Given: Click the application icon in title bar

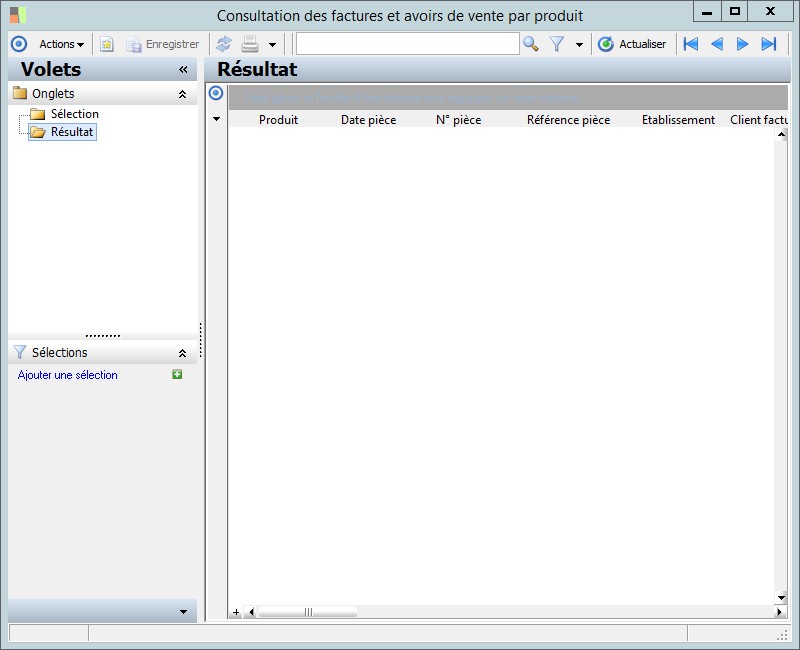Looking at the screenshot, I should click(18, 15).
